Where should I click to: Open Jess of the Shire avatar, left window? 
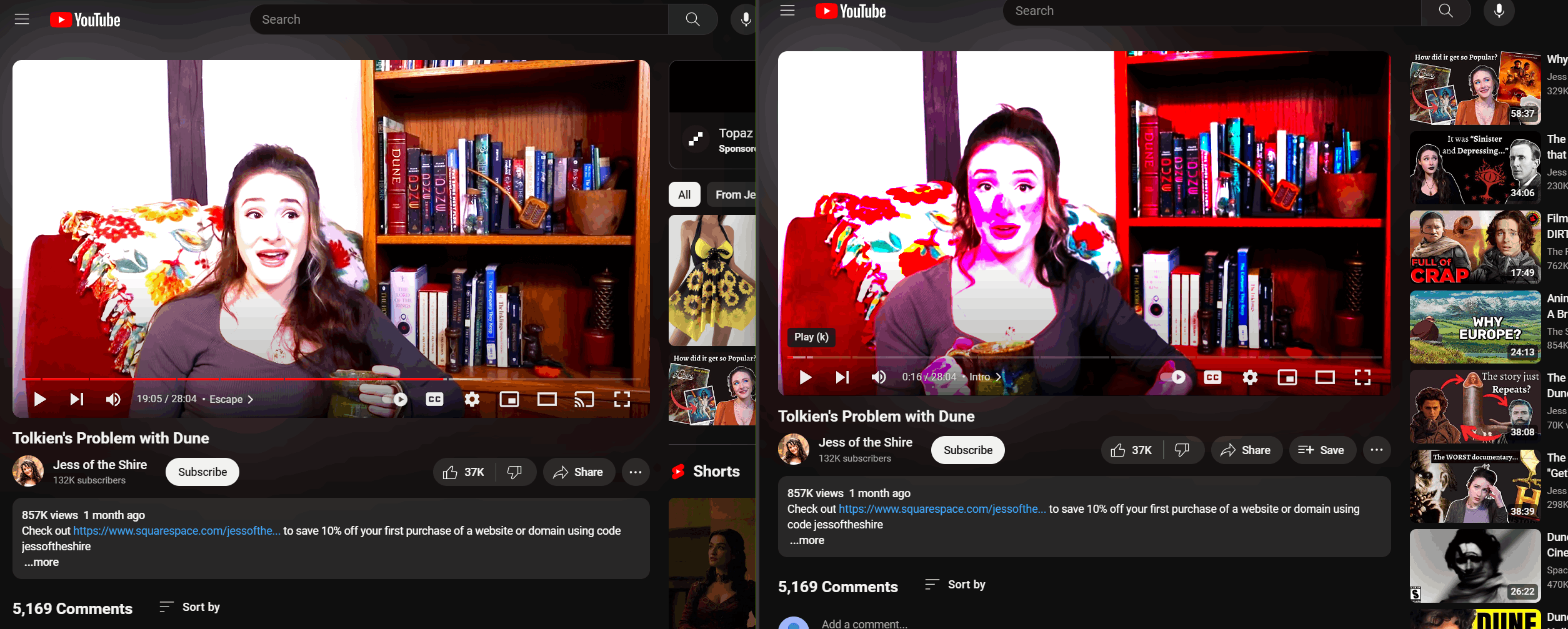point(28,472)
